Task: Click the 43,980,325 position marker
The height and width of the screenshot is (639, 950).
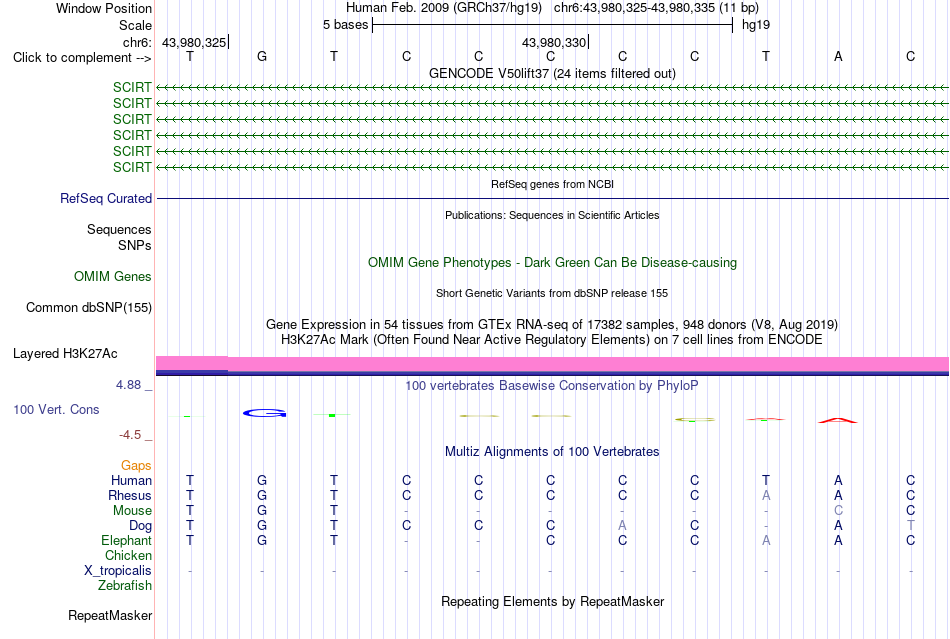Action: tap(194, 42)
